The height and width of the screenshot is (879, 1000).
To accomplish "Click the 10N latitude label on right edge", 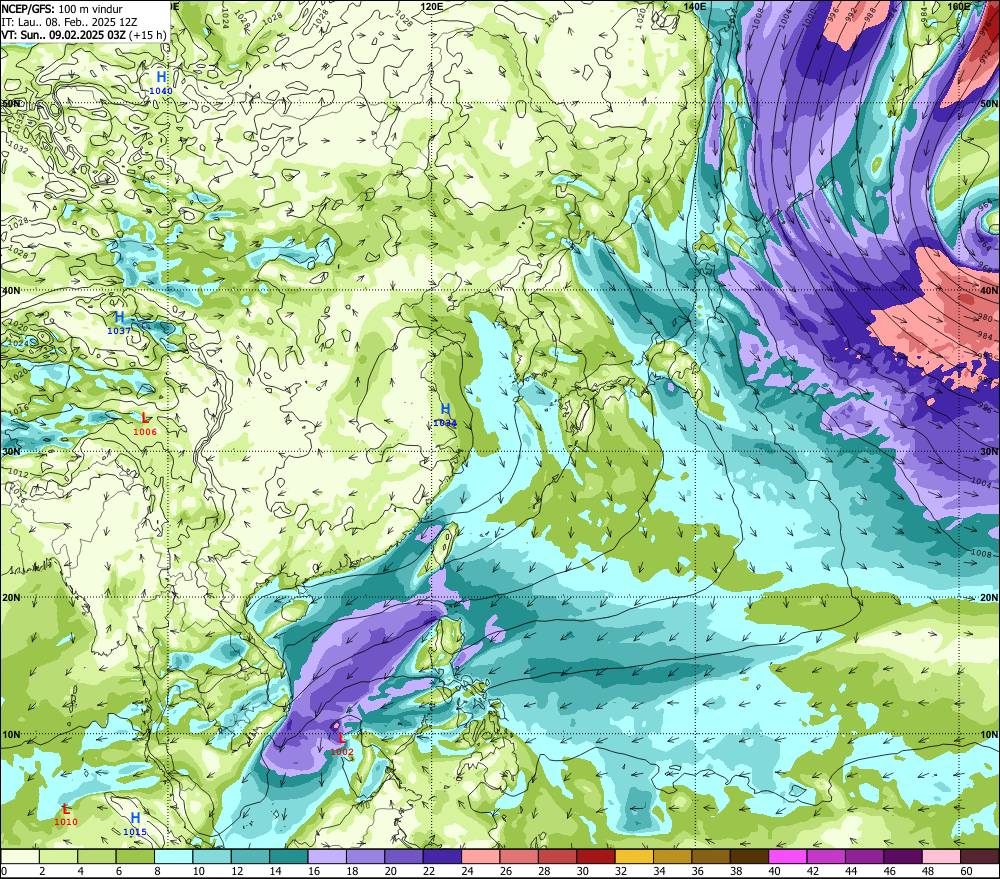I will pos(989,735).
